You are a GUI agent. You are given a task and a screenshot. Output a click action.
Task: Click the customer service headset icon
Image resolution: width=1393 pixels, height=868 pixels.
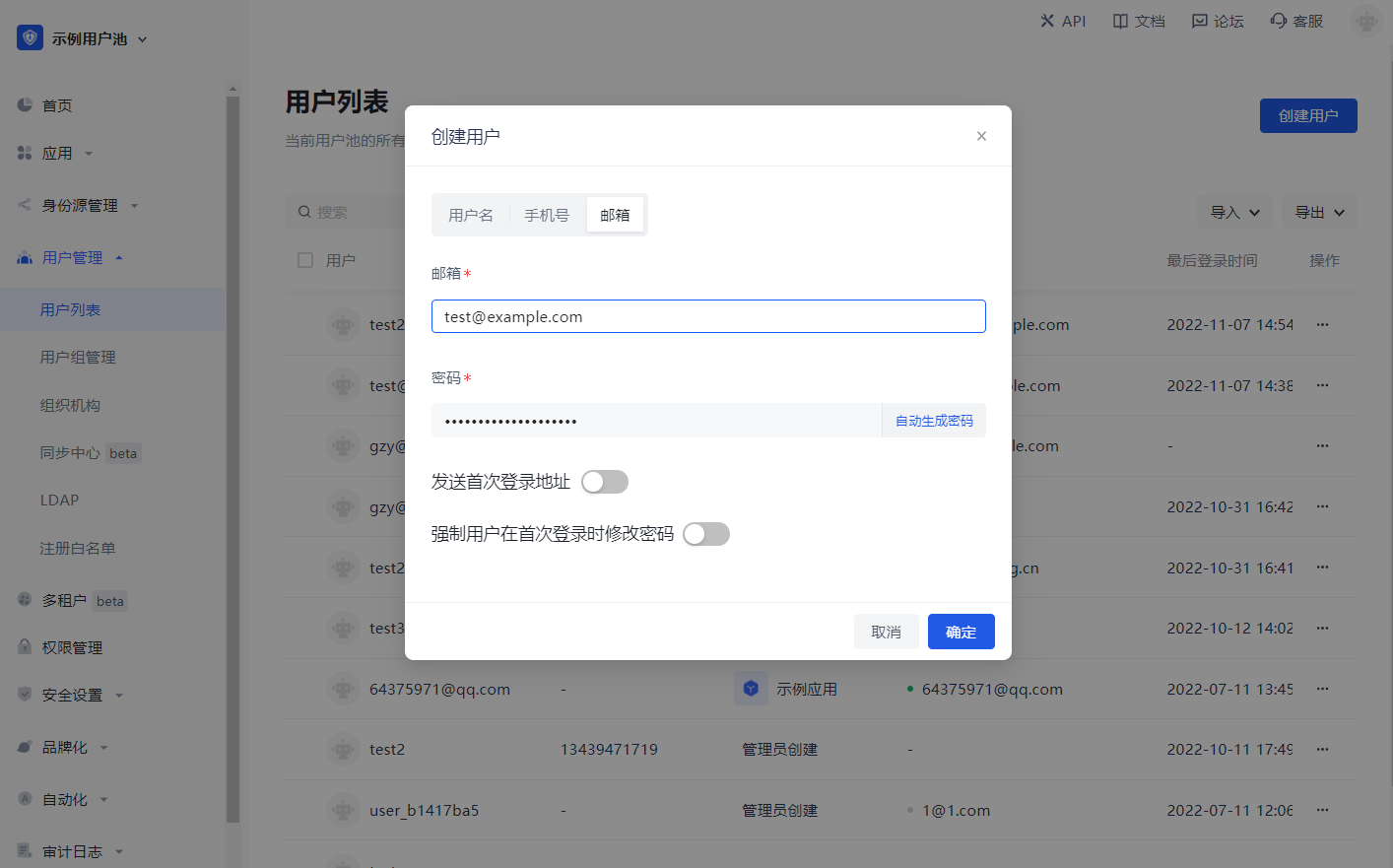tap(1278, 21)
